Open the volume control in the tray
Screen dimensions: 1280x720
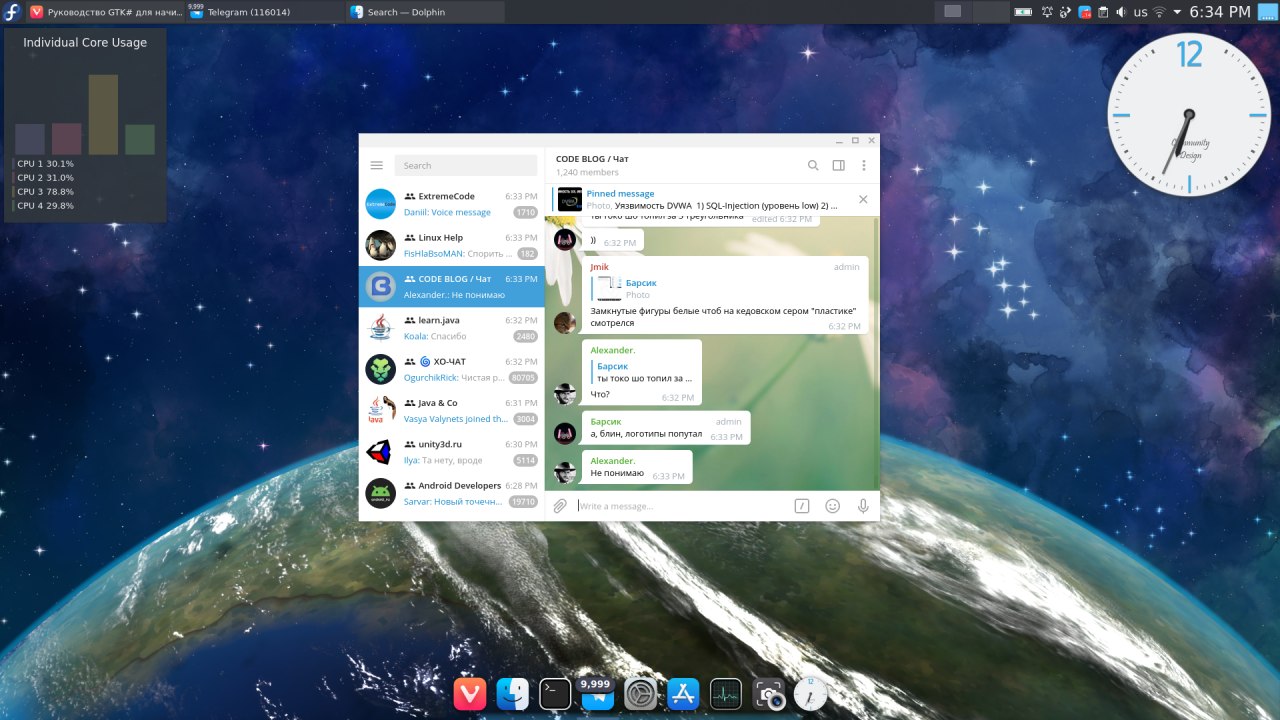tap(1121, 12)
